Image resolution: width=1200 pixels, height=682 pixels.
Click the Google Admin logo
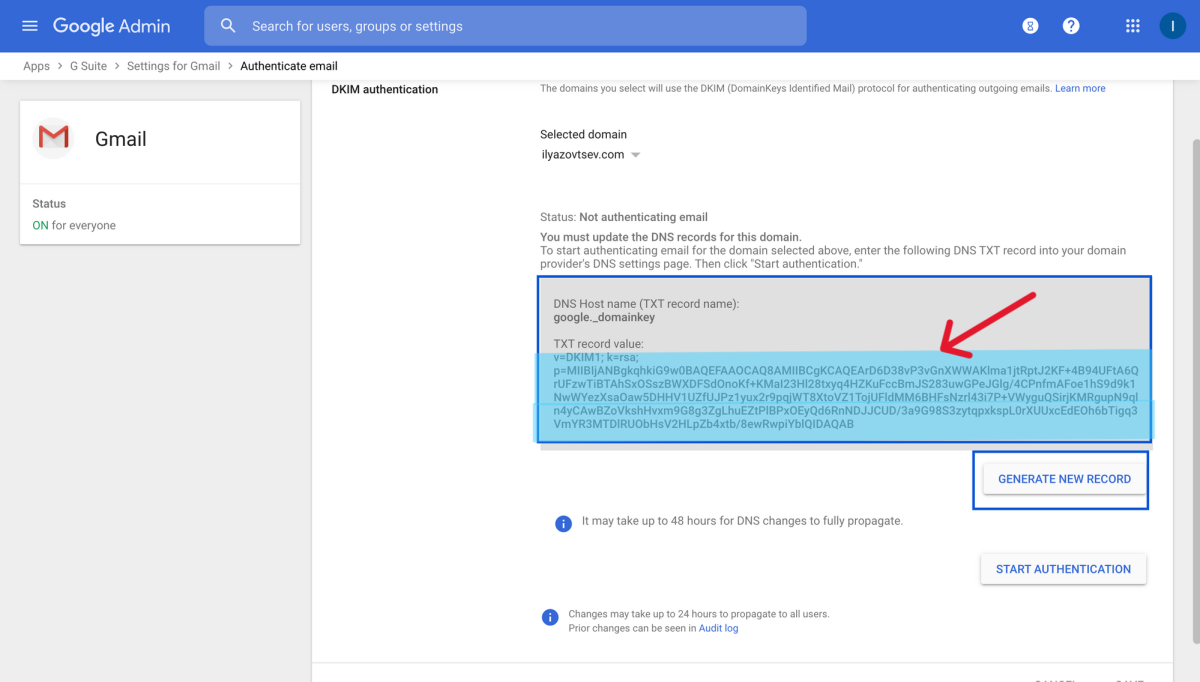[111, 26]
